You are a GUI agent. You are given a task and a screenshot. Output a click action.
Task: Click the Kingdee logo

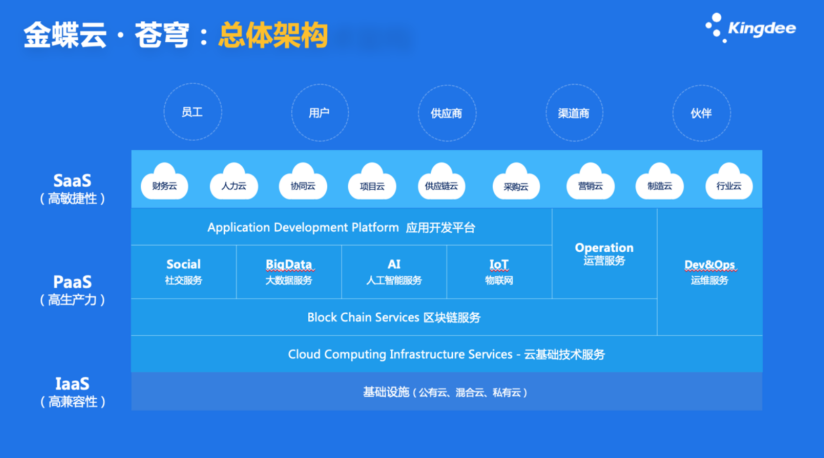[x=750, y=28]
